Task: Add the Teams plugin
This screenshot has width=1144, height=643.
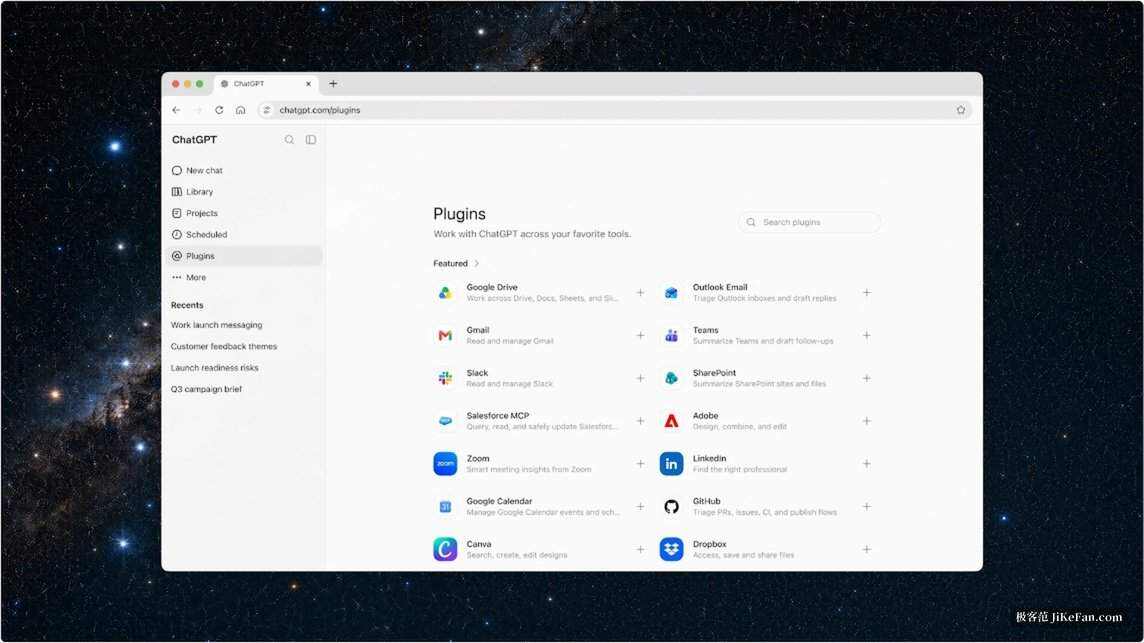Action: [866, 336]
